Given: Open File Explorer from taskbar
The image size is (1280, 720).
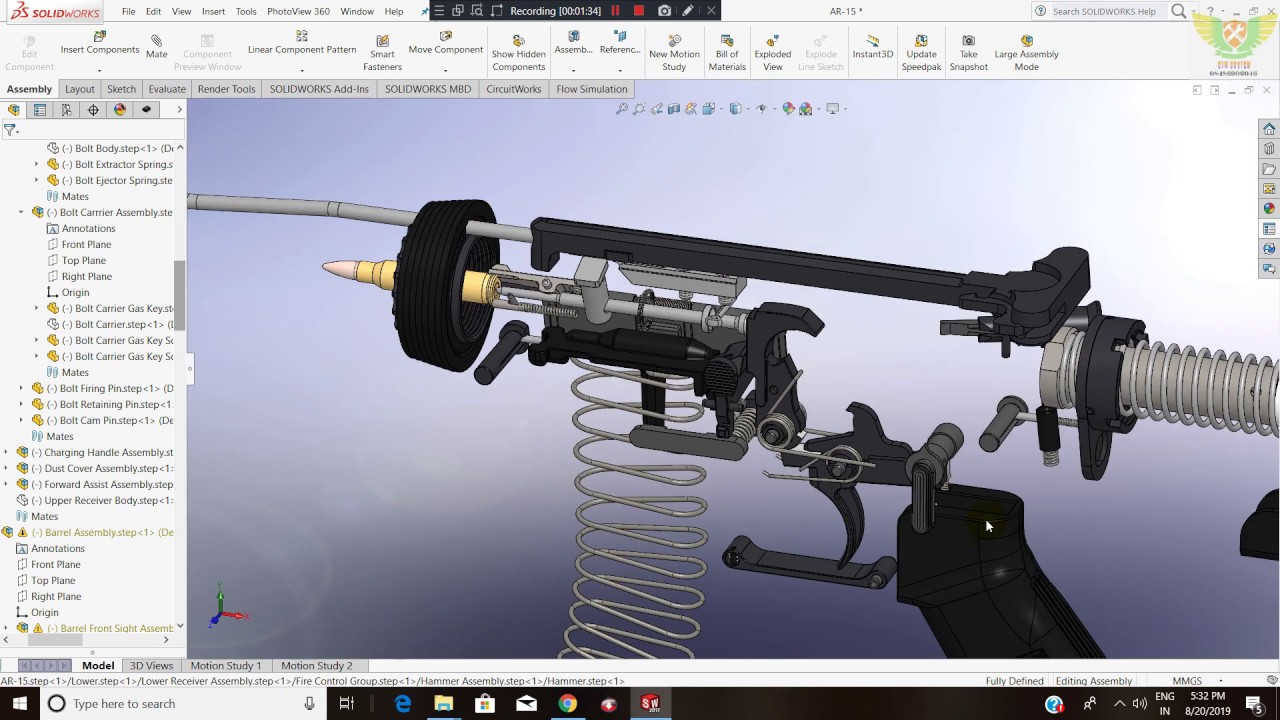Looking at the screenshot, I should (443, 704).
